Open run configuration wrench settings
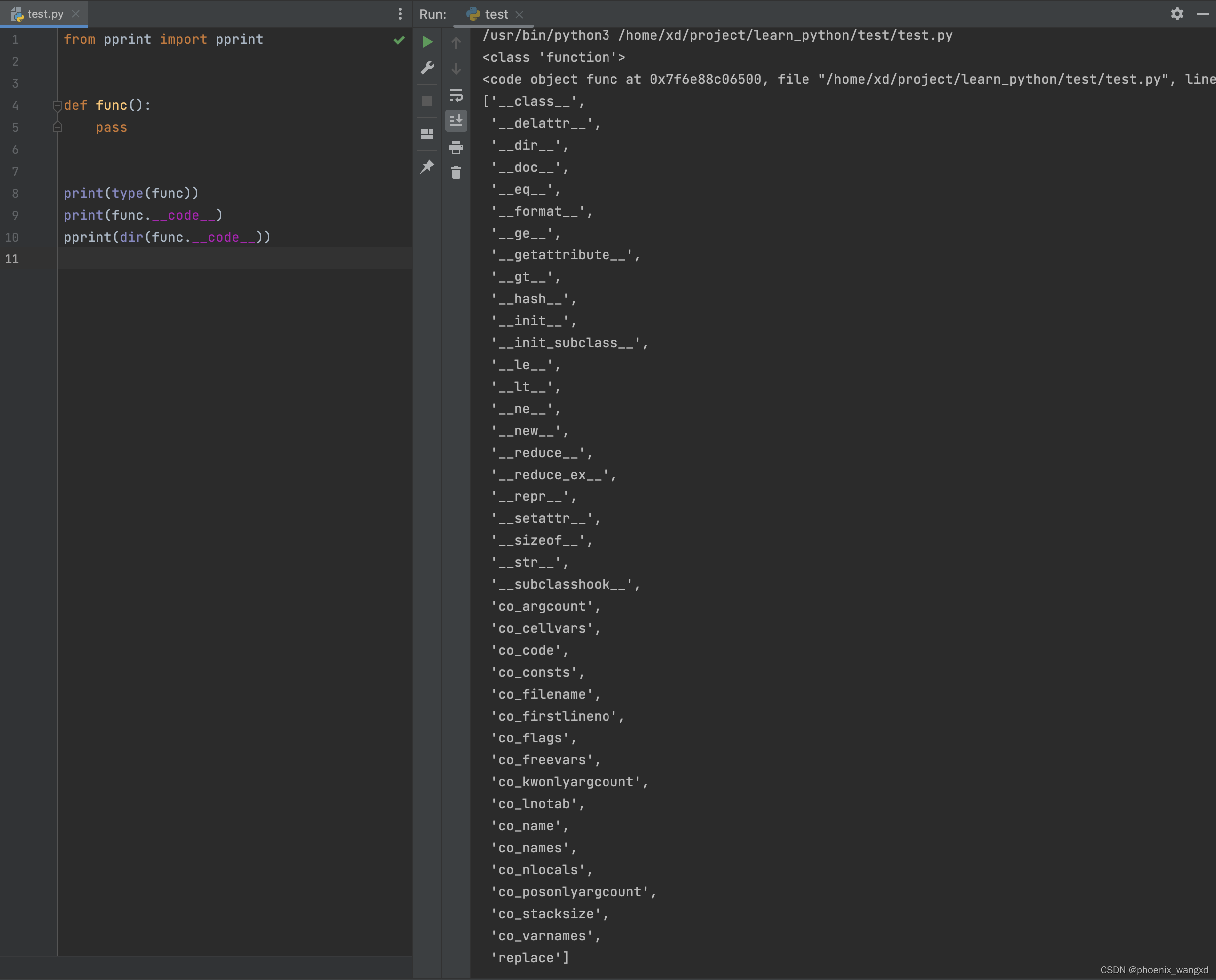1216x980 pixels. [428, 68]
